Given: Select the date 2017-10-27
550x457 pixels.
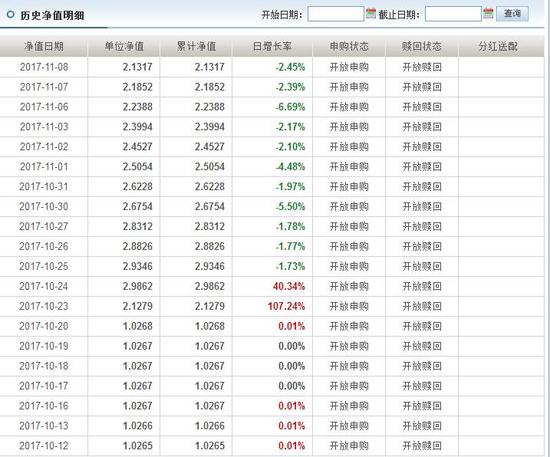Looking at the screenshot, I should [44, 226].
